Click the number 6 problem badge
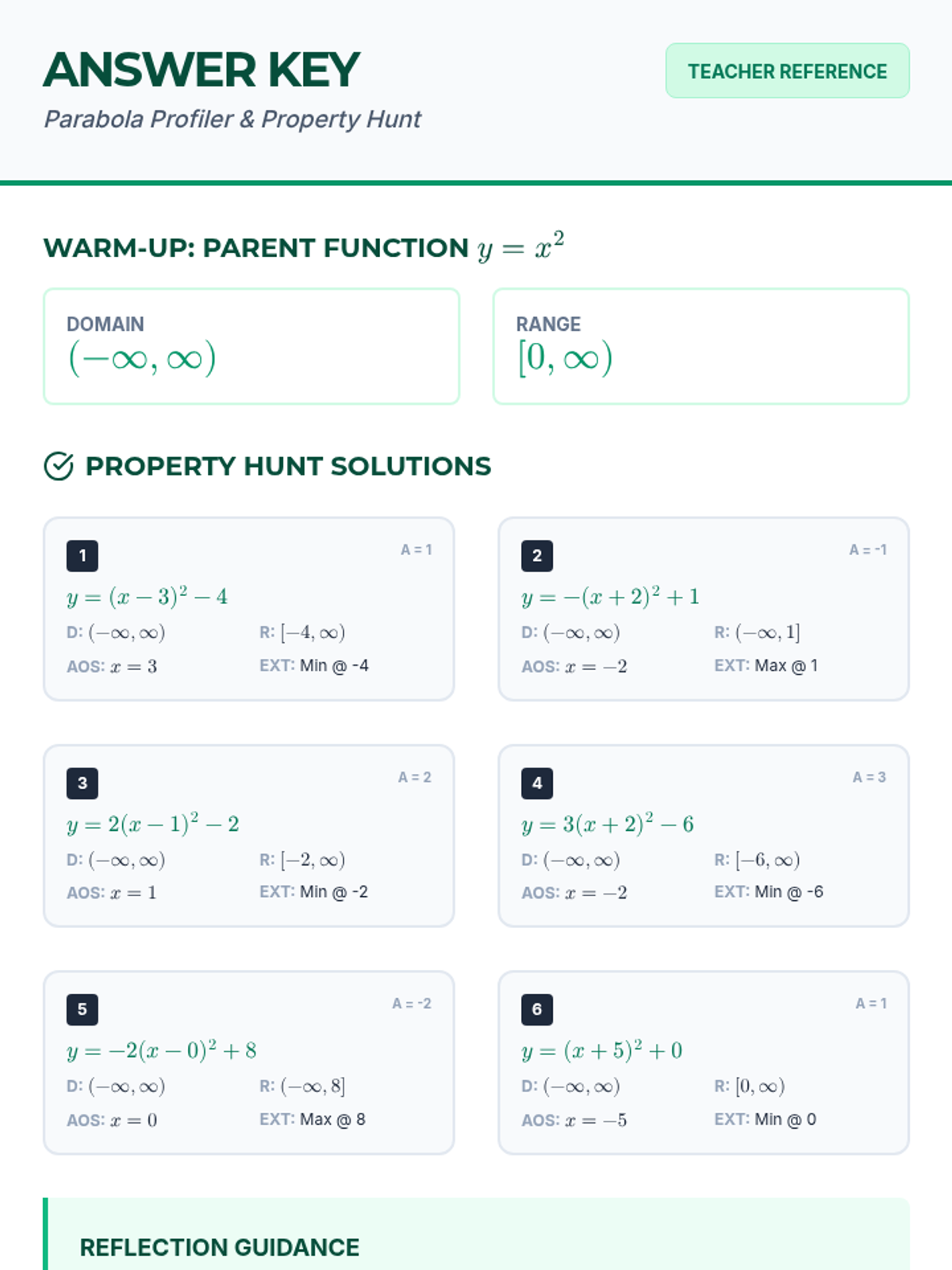Viewport: 952px width, 1270px height. pos(537,1010)
